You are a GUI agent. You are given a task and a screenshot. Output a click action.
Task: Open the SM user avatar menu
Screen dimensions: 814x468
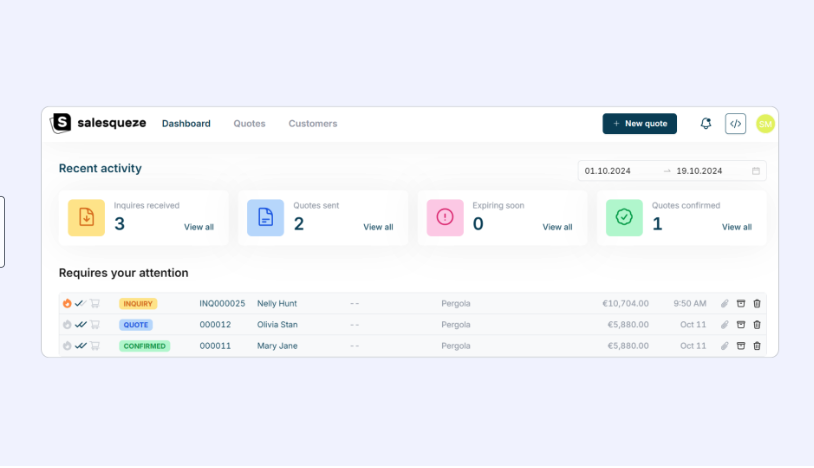point(765,123)
